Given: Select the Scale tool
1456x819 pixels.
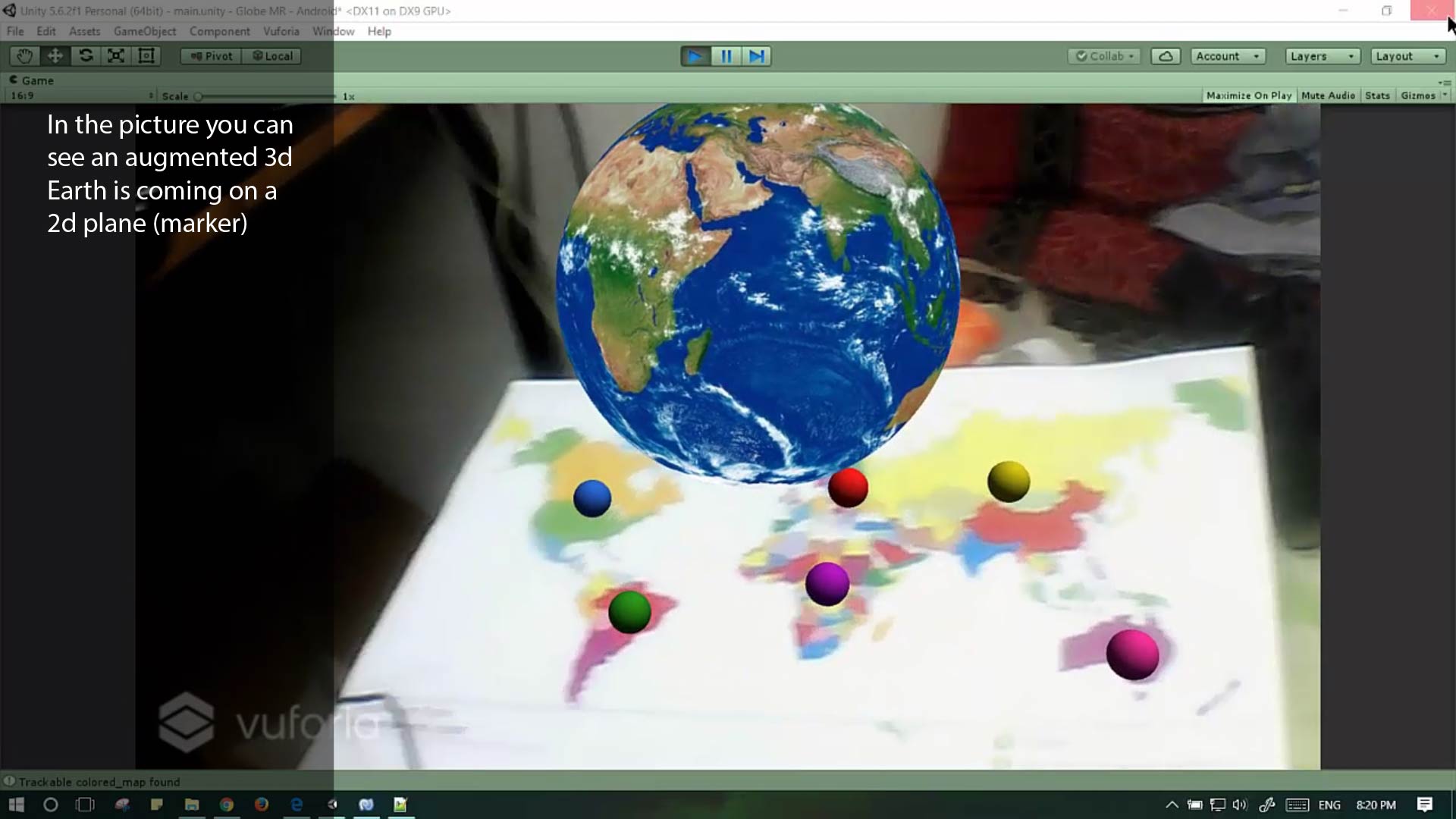Looking at the screenshot, I should (x=116, y=56).
